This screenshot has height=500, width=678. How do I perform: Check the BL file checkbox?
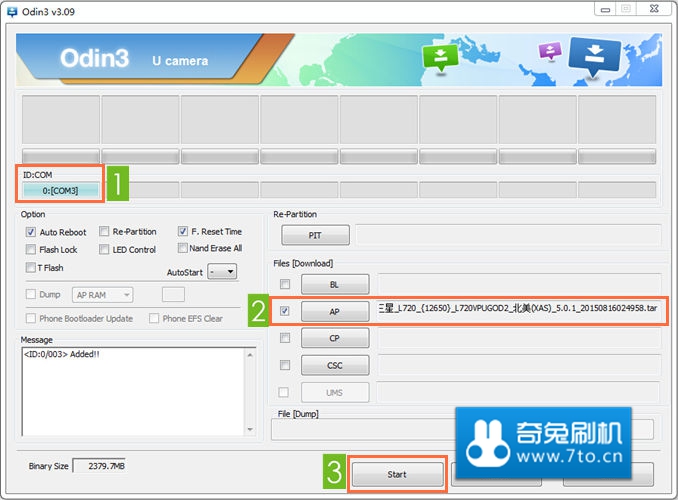click(285, 284)
